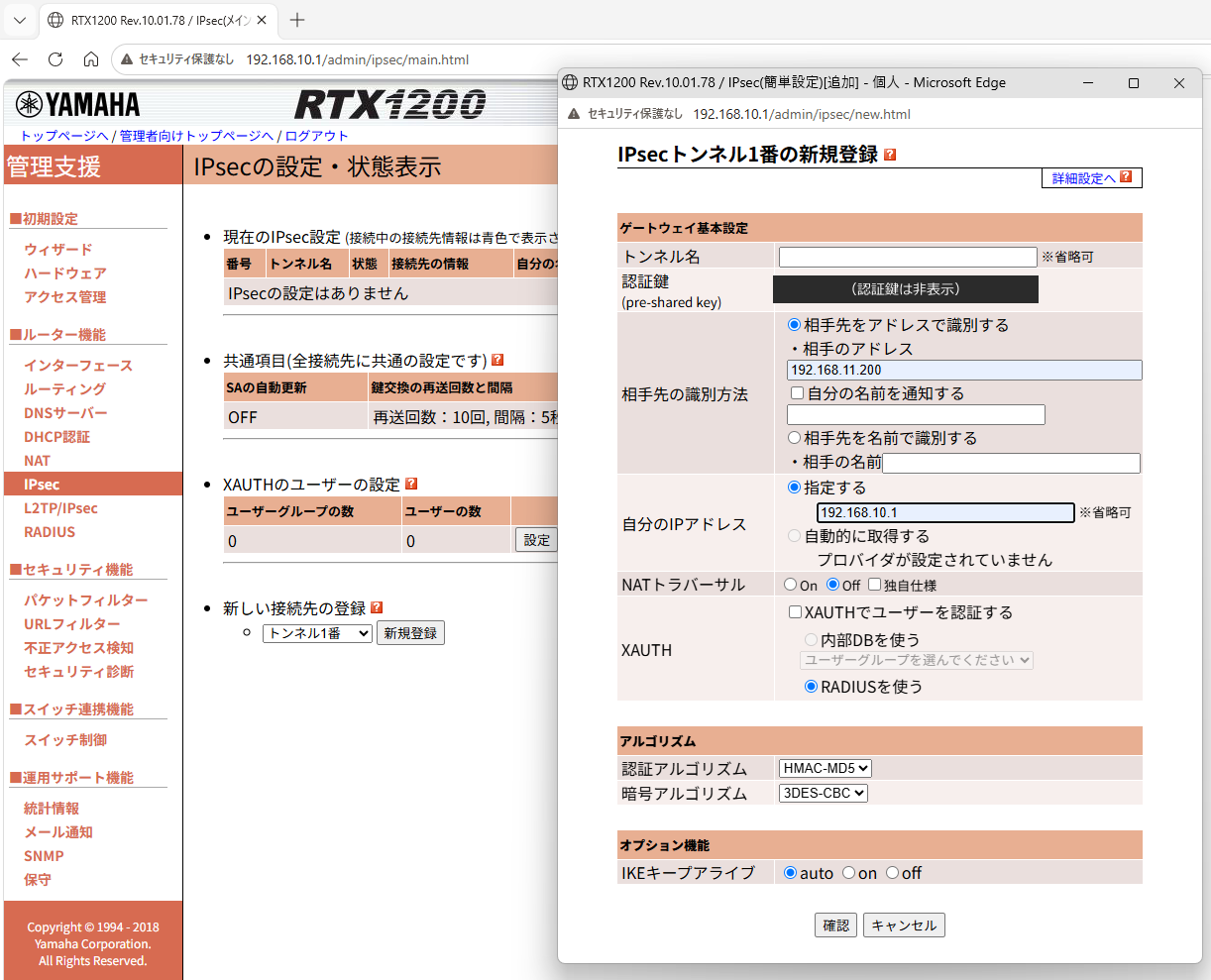Screen dimensions: 1211x980
Task: Open DHCP認証 sidebar item
Action: [x=56, y=436]
